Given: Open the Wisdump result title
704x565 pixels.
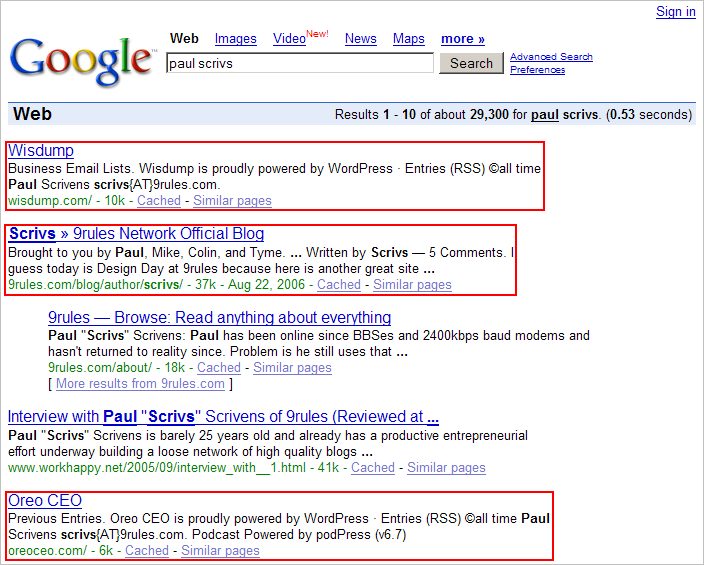Looking at the screenshot, I should tap(41, 150).
